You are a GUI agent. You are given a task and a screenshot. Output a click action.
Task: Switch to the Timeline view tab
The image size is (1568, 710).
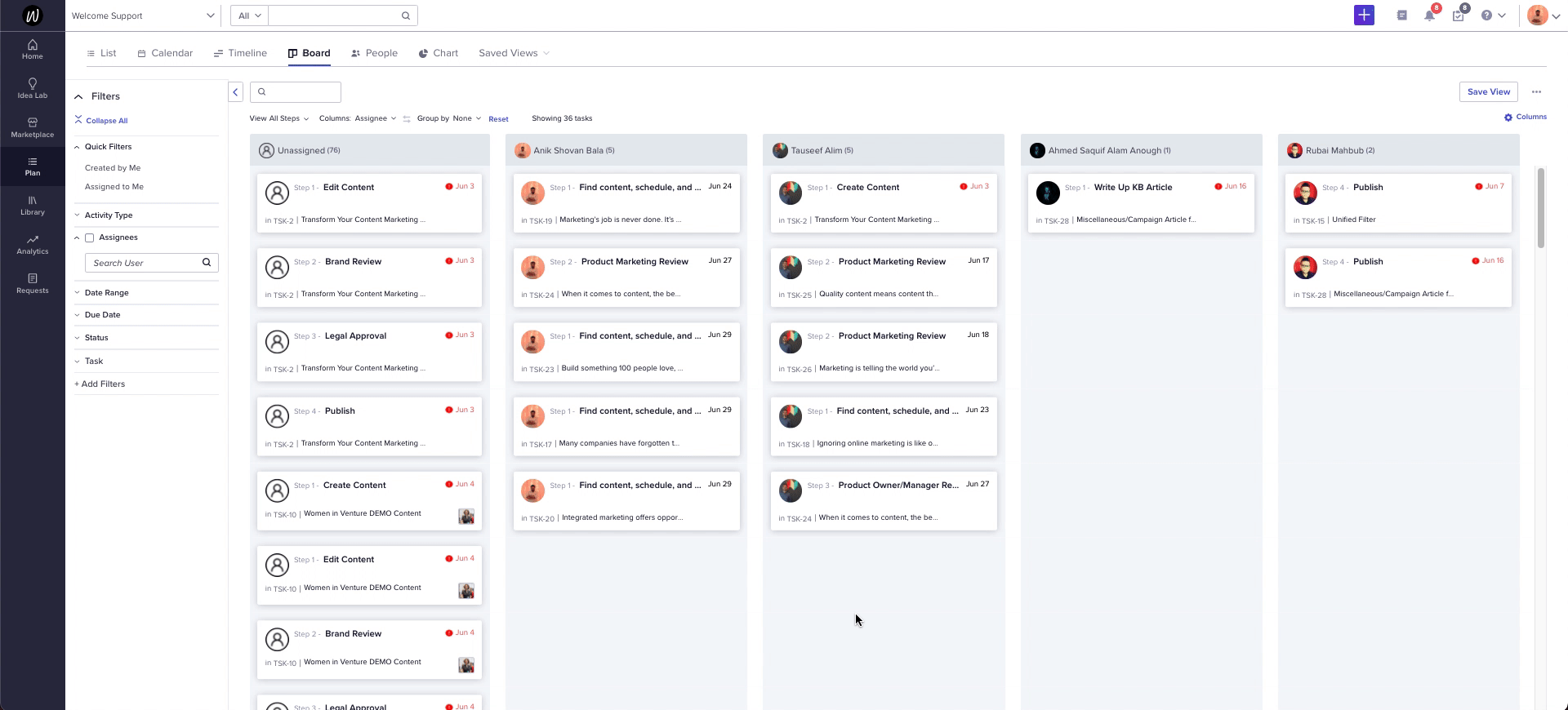pyautogui.click(x=240, y=53)
